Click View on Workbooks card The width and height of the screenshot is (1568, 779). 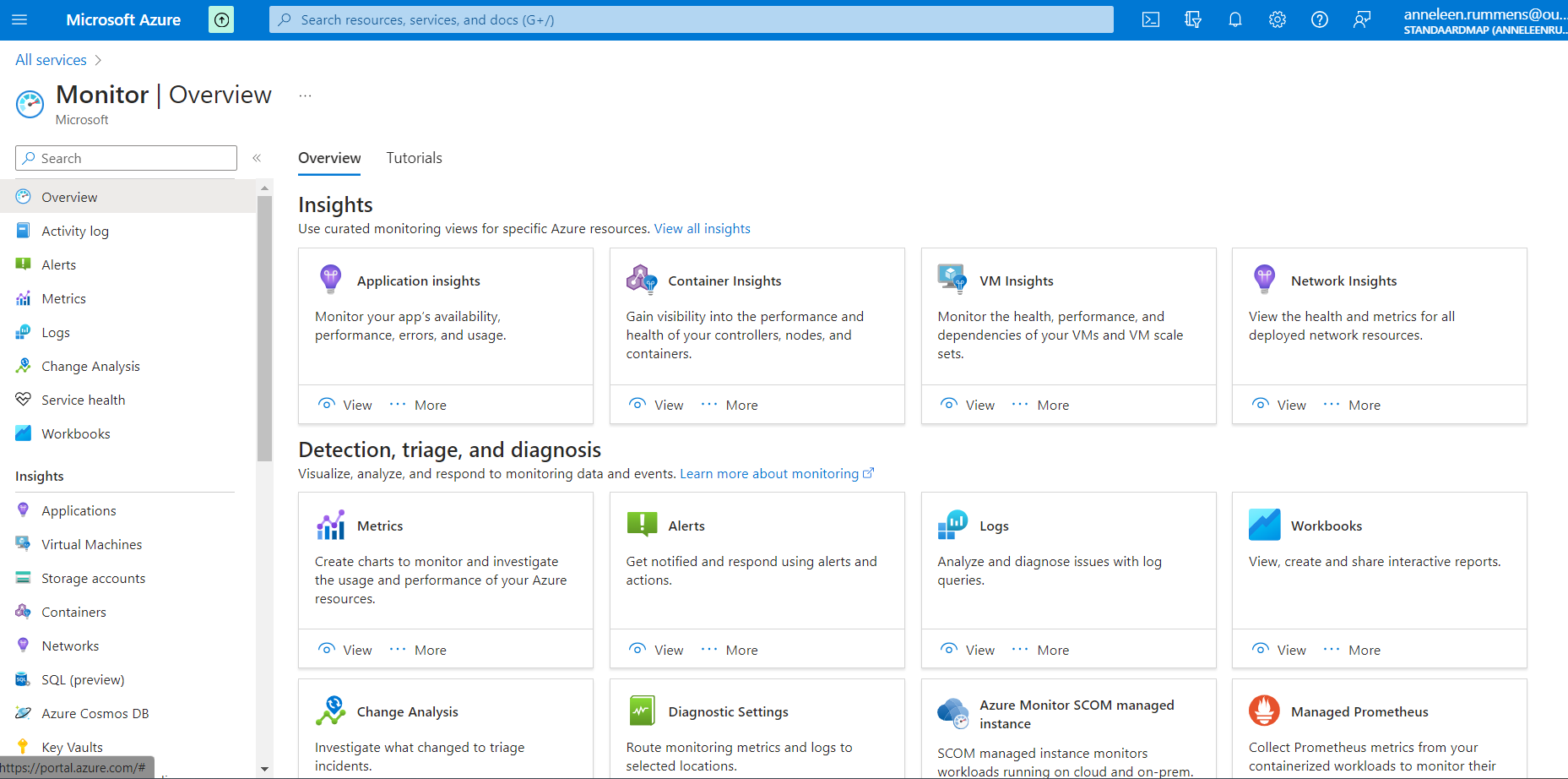[x=1279, y=650]
